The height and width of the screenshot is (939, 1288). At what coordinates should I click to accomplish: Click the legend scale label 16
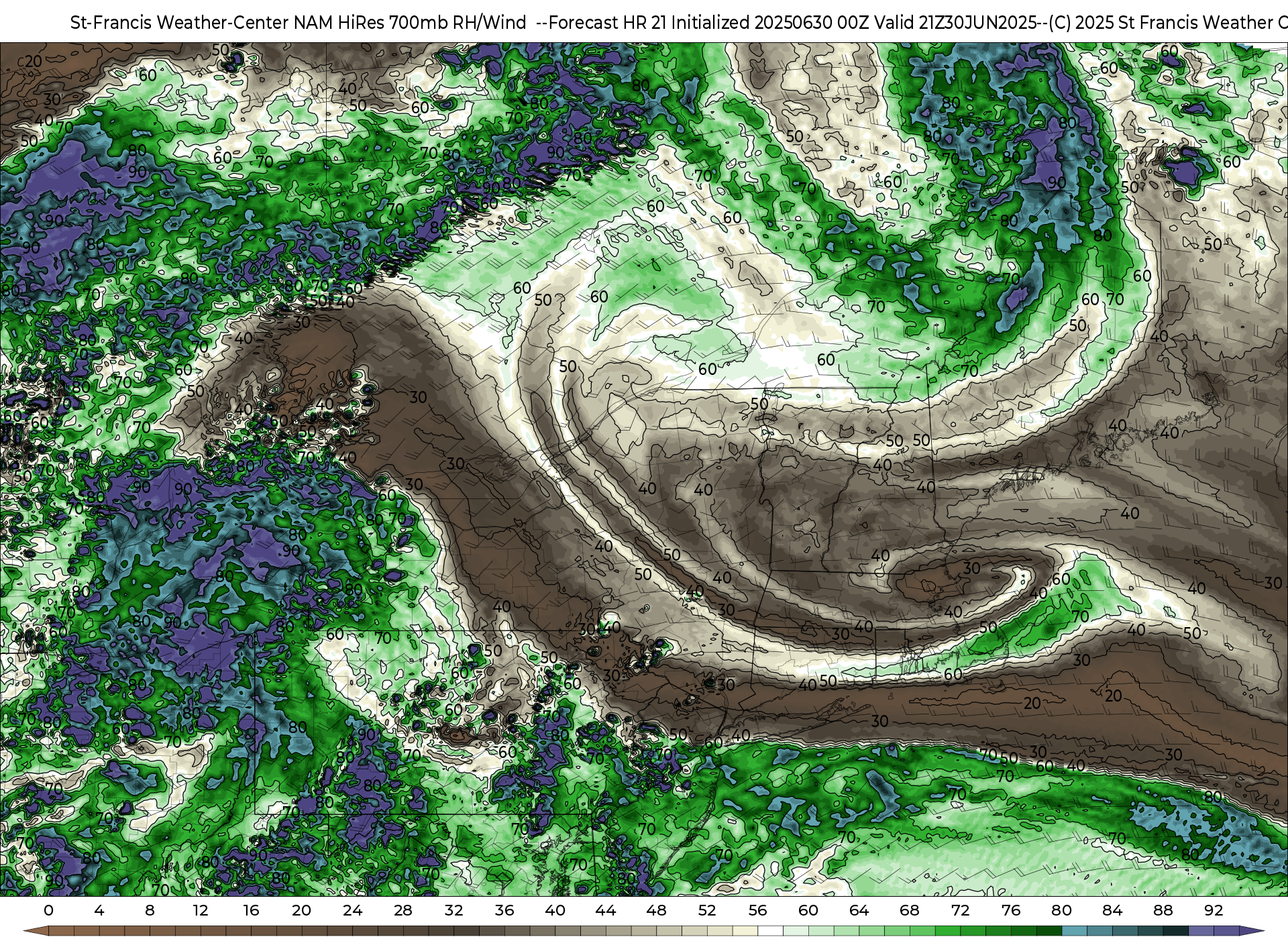(251, 910)
